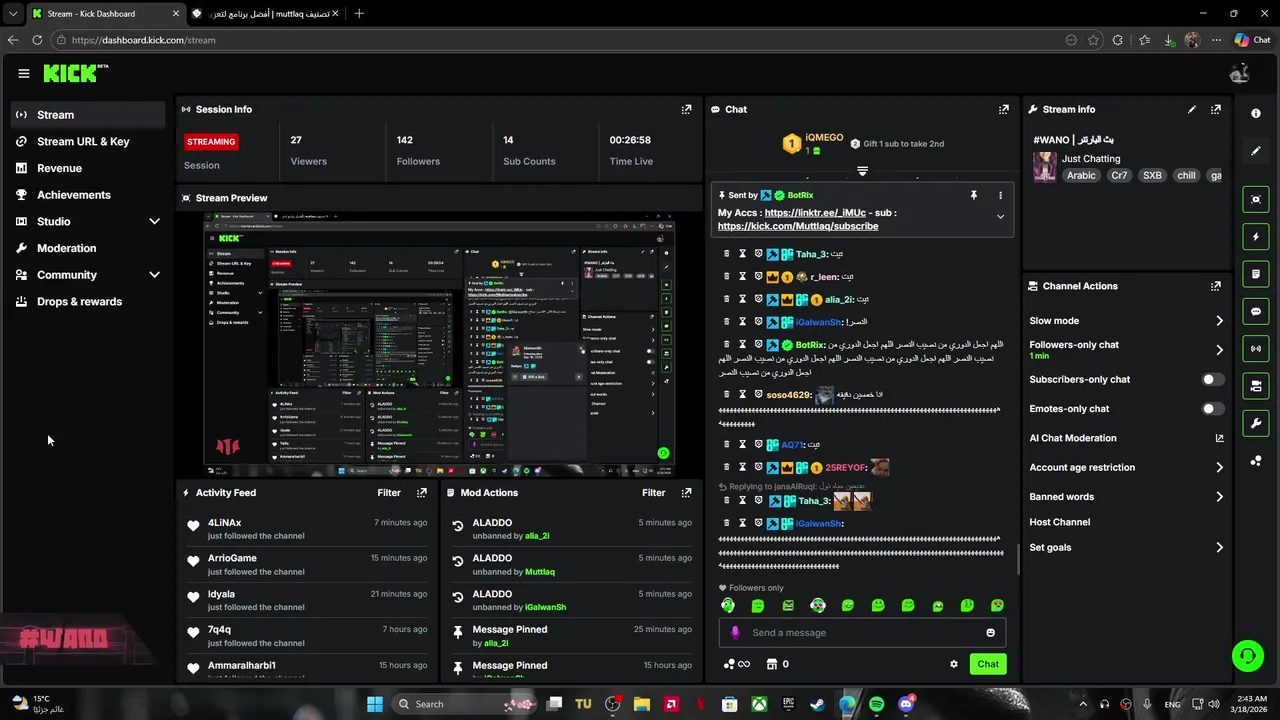Pop out the Chat panel
The width and height of the screenshot is (1280, 720).
1004,109
